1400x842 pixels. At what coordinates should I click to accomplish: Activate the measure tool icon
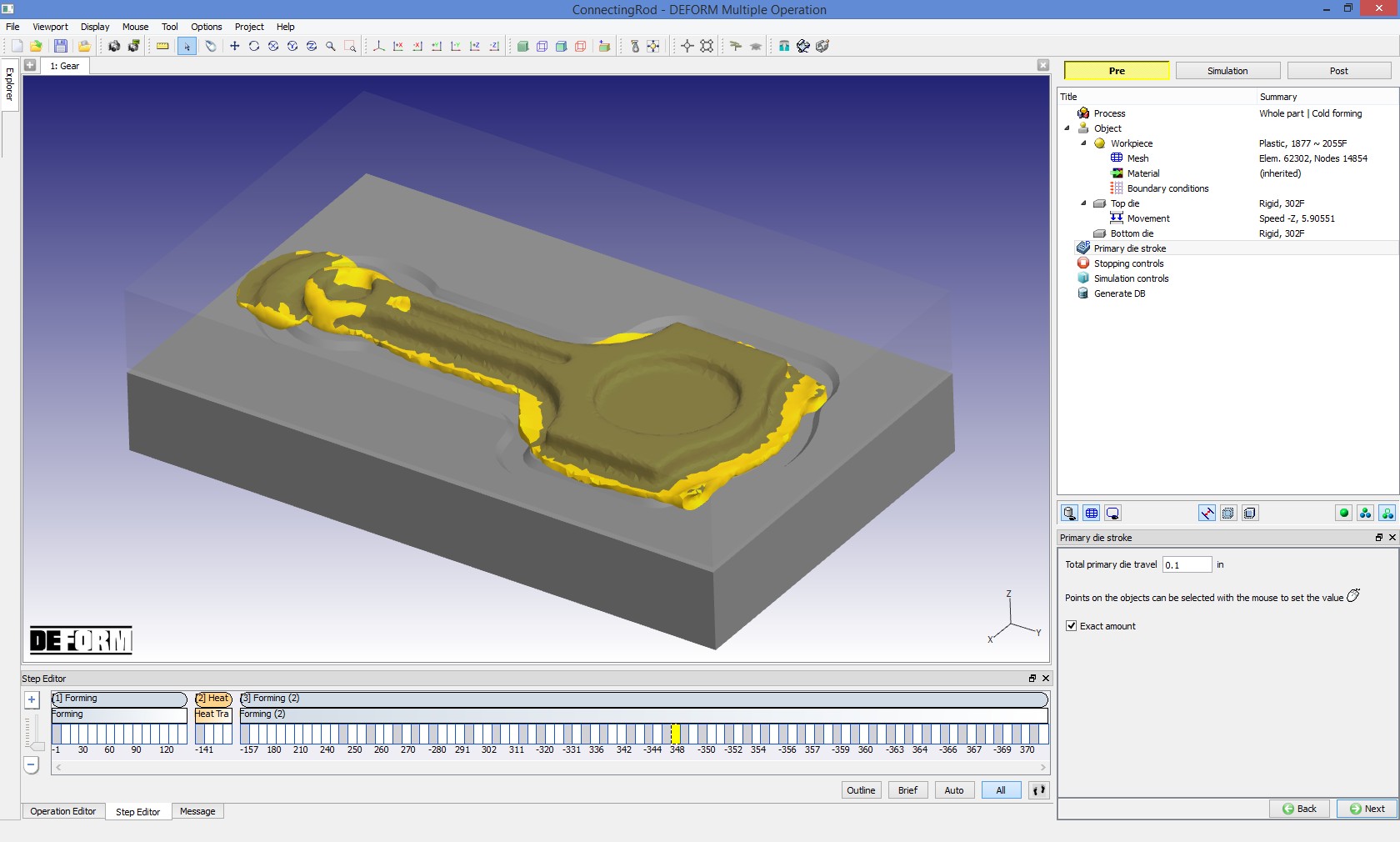click(162, 46)
